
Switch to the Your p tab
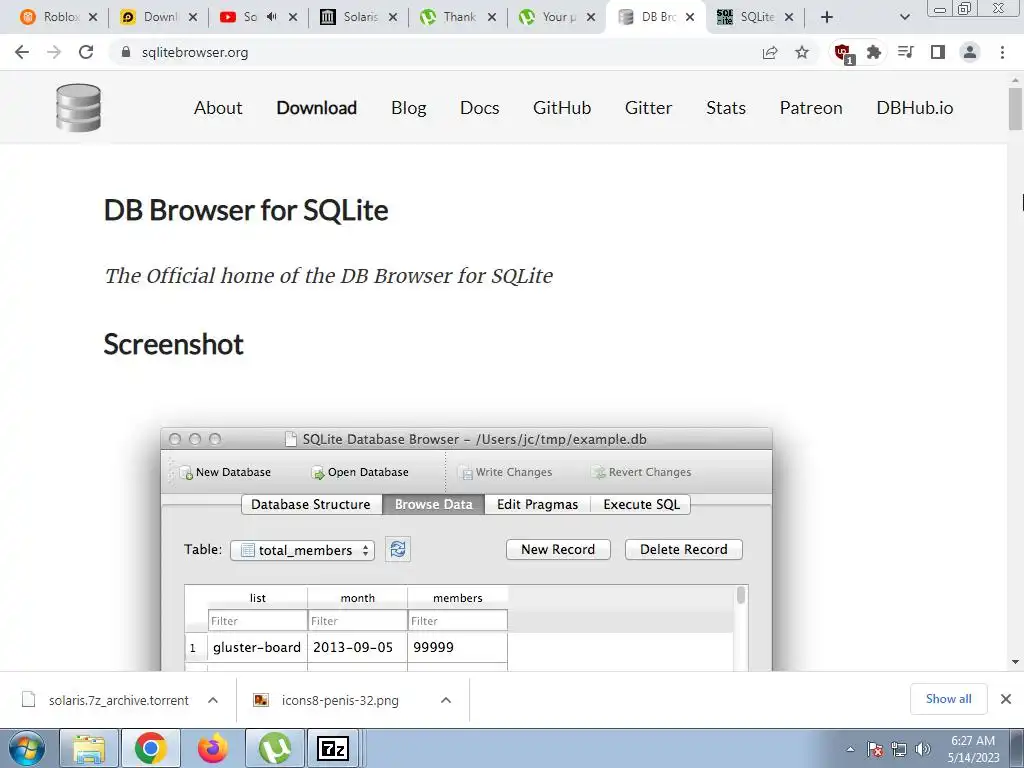pos(557,17)
